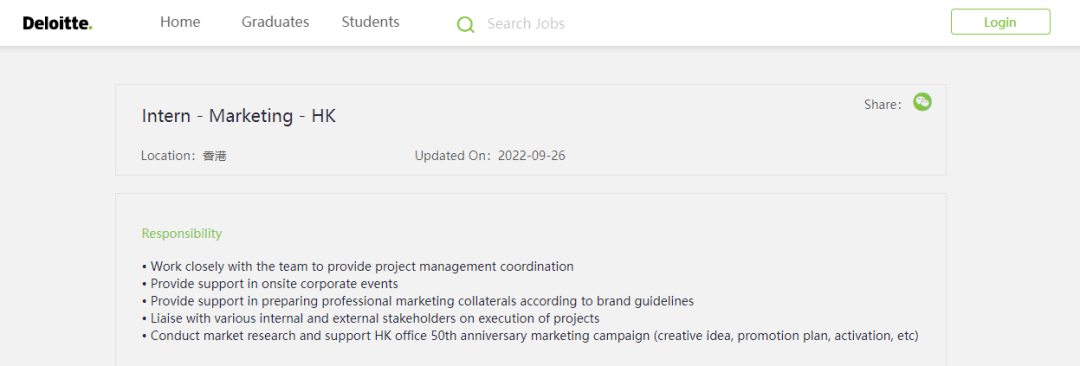Go to the Graduates section
Viewport: 1080px width, 366px height.
(276, 22)
